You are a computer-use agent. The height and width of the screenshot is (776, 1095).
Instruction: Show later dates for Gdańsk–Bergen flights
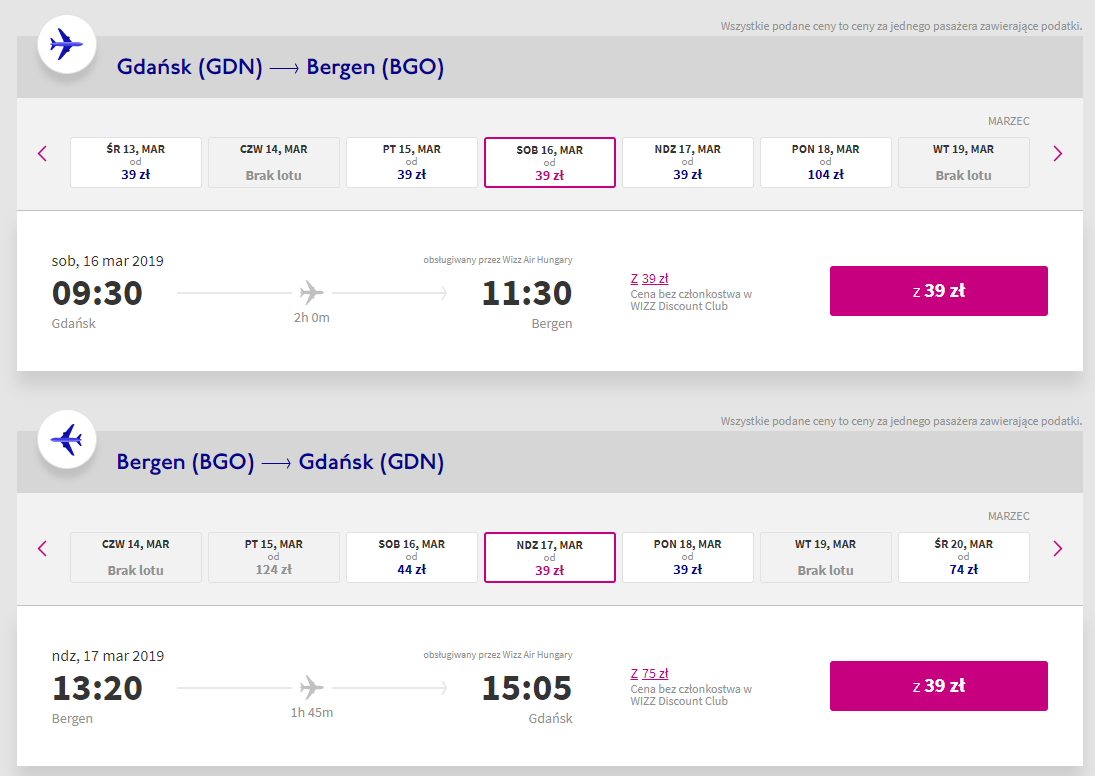pos(1057,154)
